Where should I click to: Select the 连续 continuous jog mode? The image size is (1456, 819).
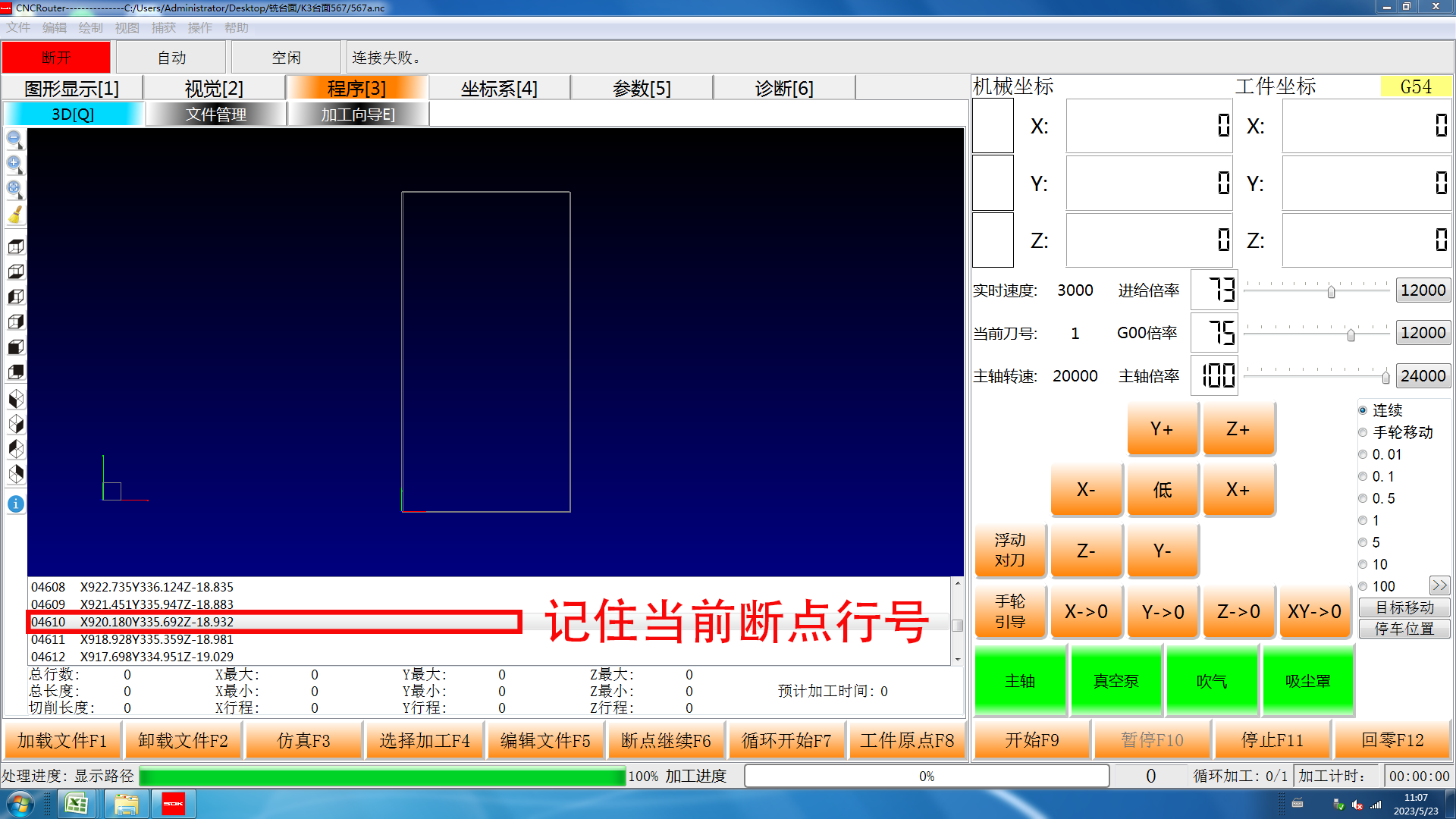pyautogui.click(x=1363, y=410)
